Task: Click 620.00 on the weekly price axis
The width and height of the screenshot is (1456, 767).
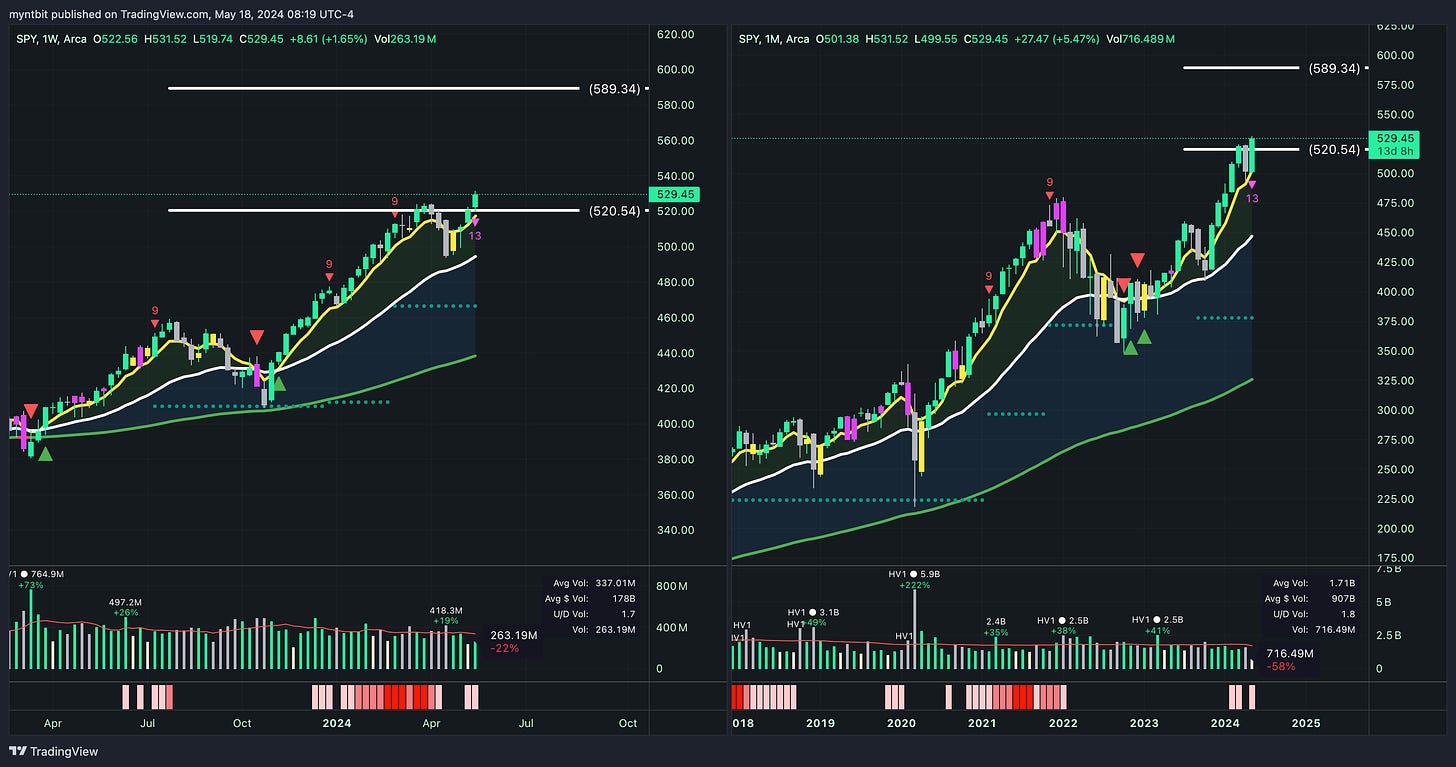Action: [x=675, y=34]
